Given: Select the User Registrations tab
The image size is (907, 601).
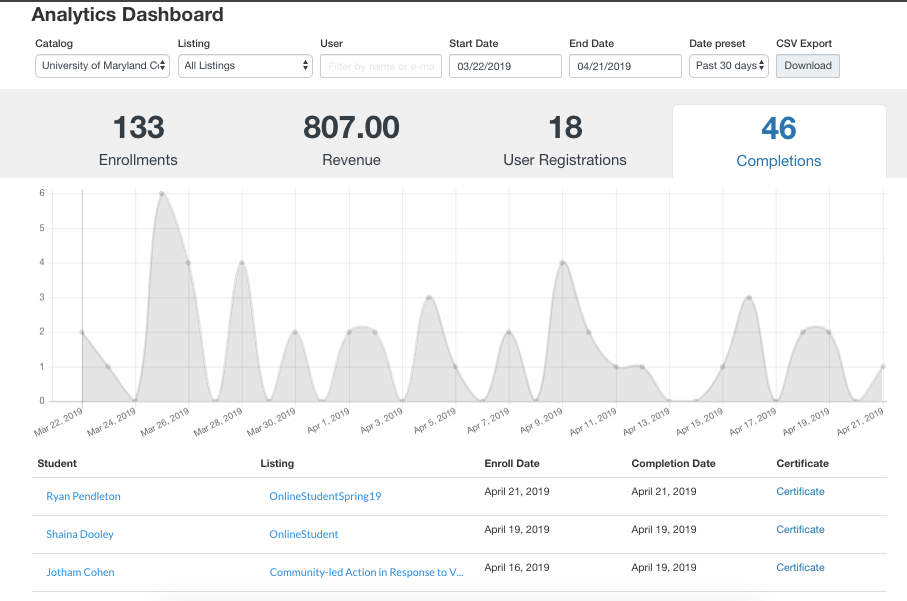Looking at the screenshot, I should (565, 141).
